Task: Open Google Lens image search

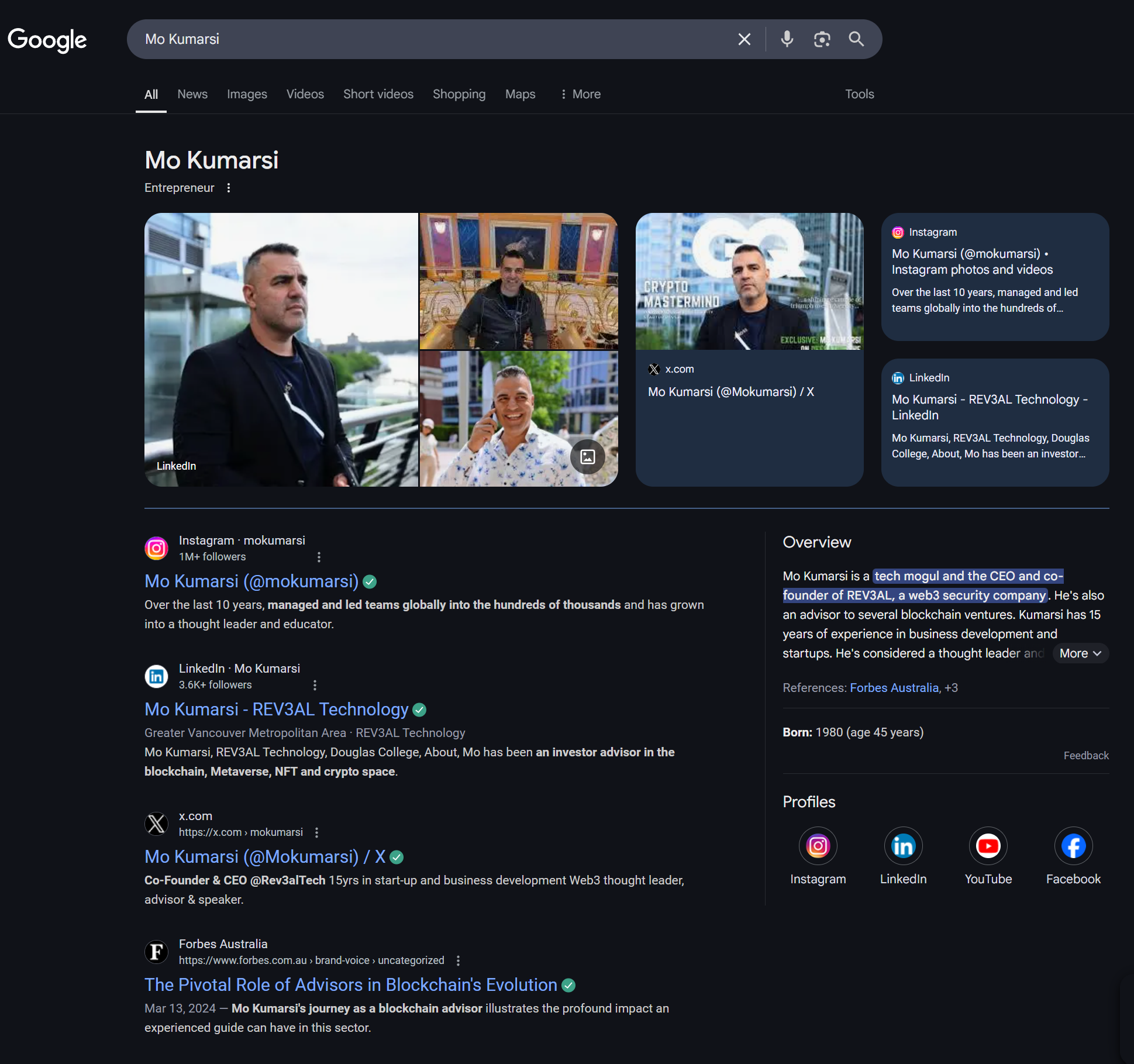Action: (822, 39)
